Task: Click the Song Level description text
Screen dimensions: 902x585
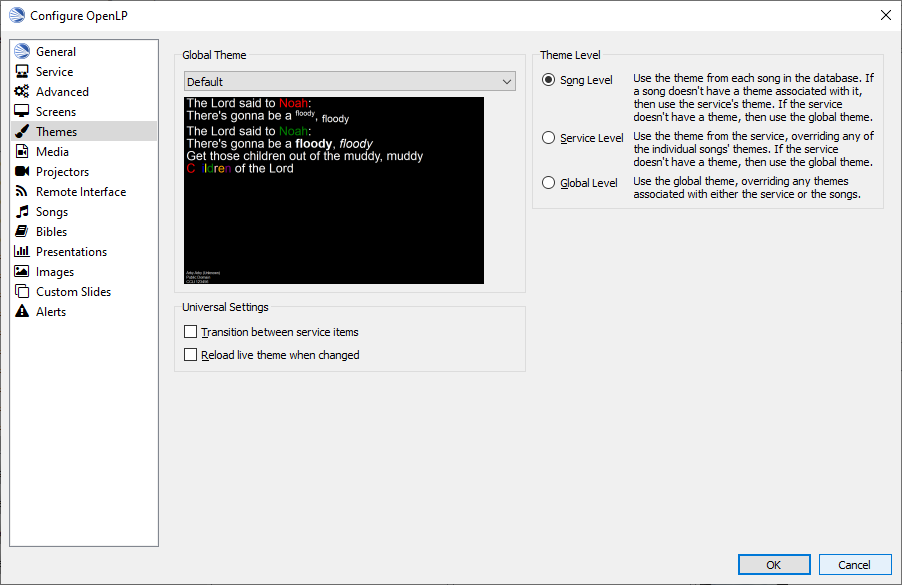Action: click(754, 97)
